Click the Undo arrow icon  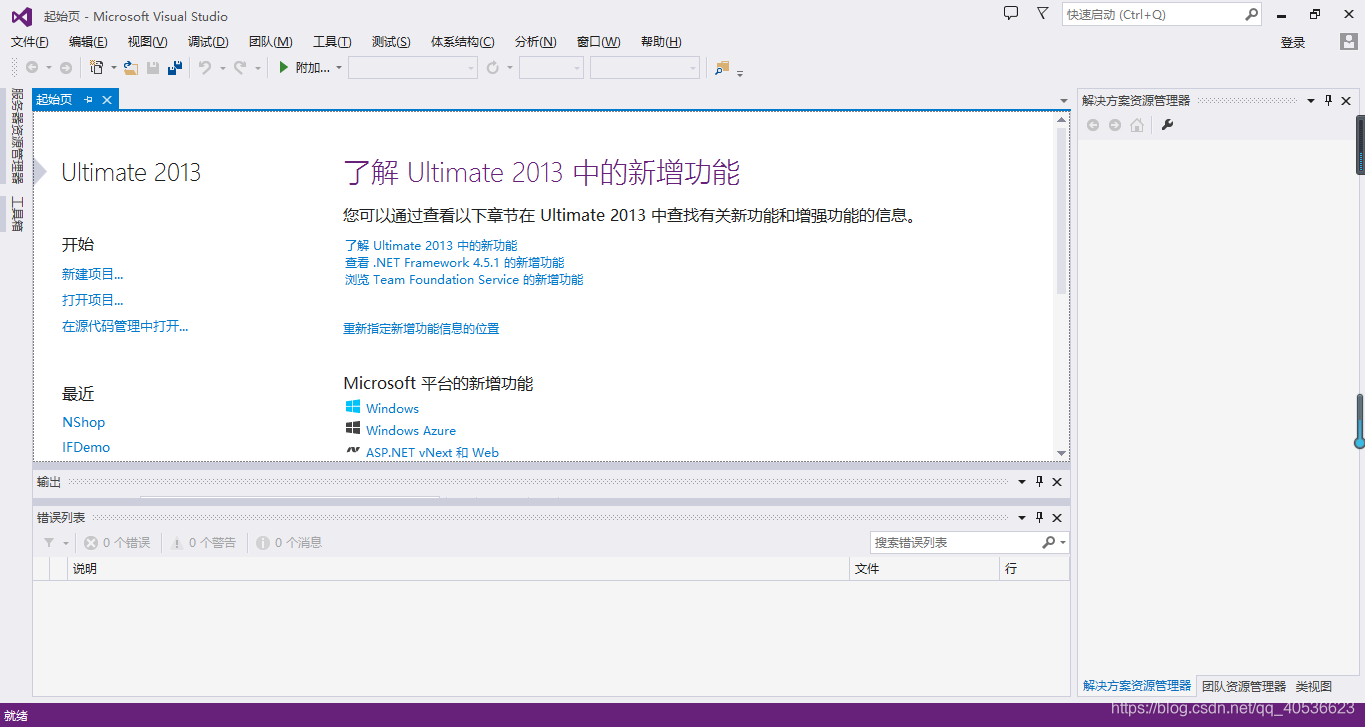pyautogui.click(x=205, y=68)
